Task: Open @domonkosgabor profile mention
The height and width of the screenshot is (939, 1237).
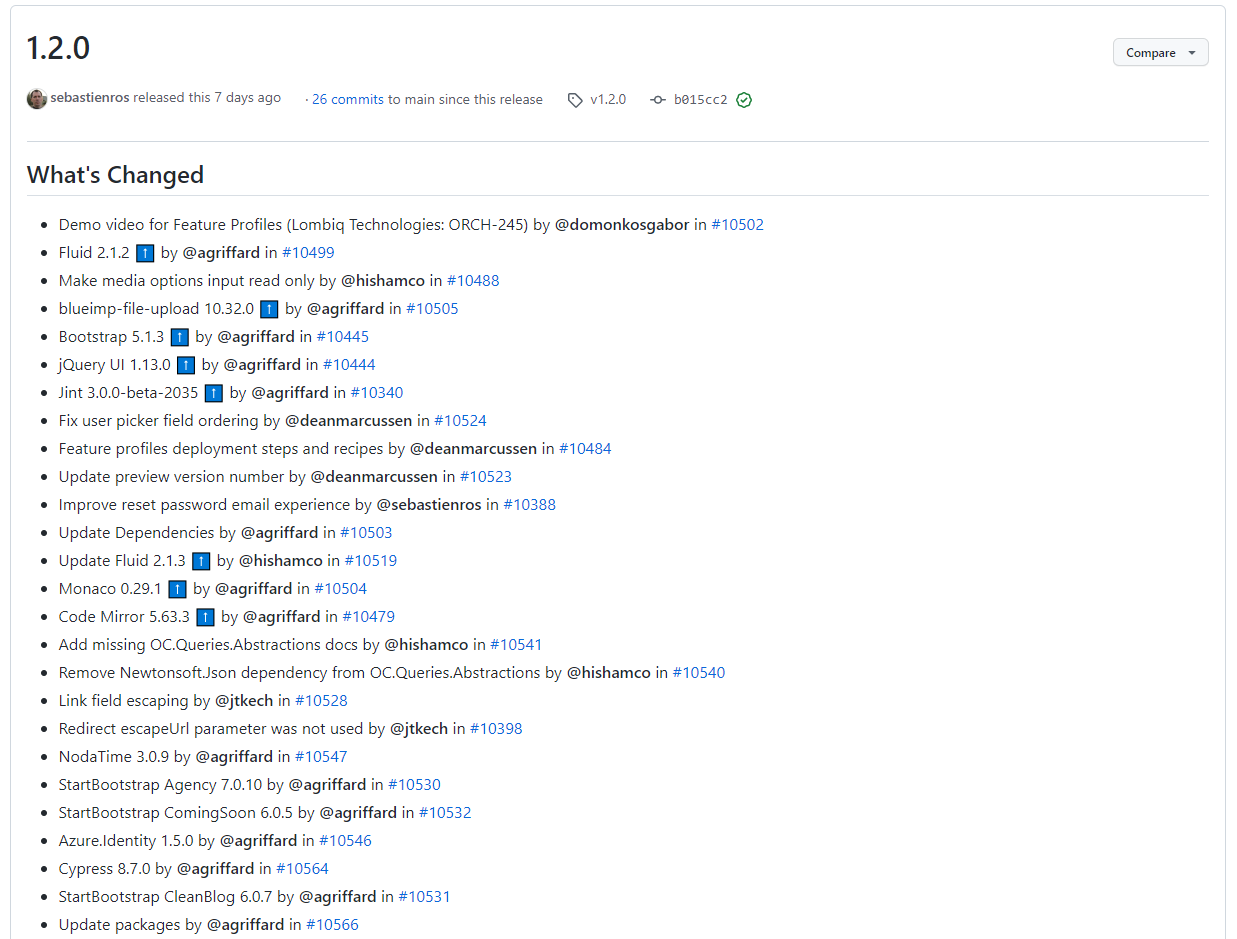Action: pyautogui.click(x=622, y=225)
